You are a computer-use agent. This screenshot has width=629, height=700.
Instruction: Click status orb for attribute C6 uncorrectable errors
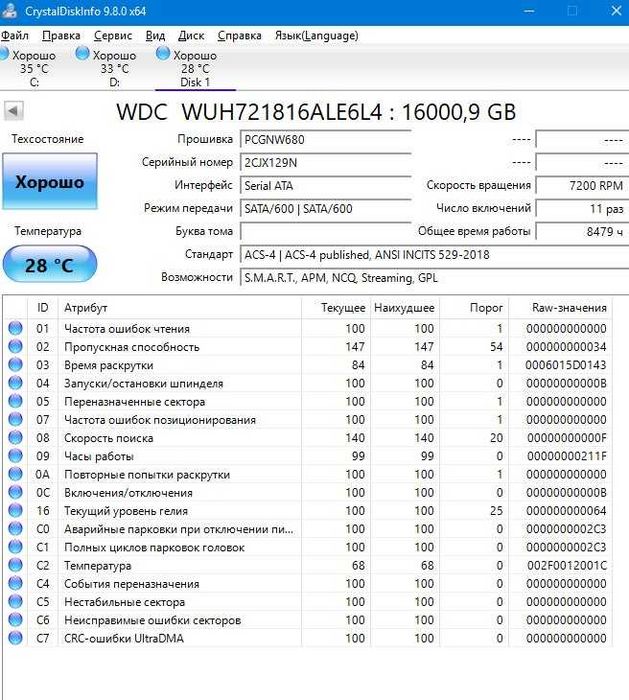(x=16, y=620)
